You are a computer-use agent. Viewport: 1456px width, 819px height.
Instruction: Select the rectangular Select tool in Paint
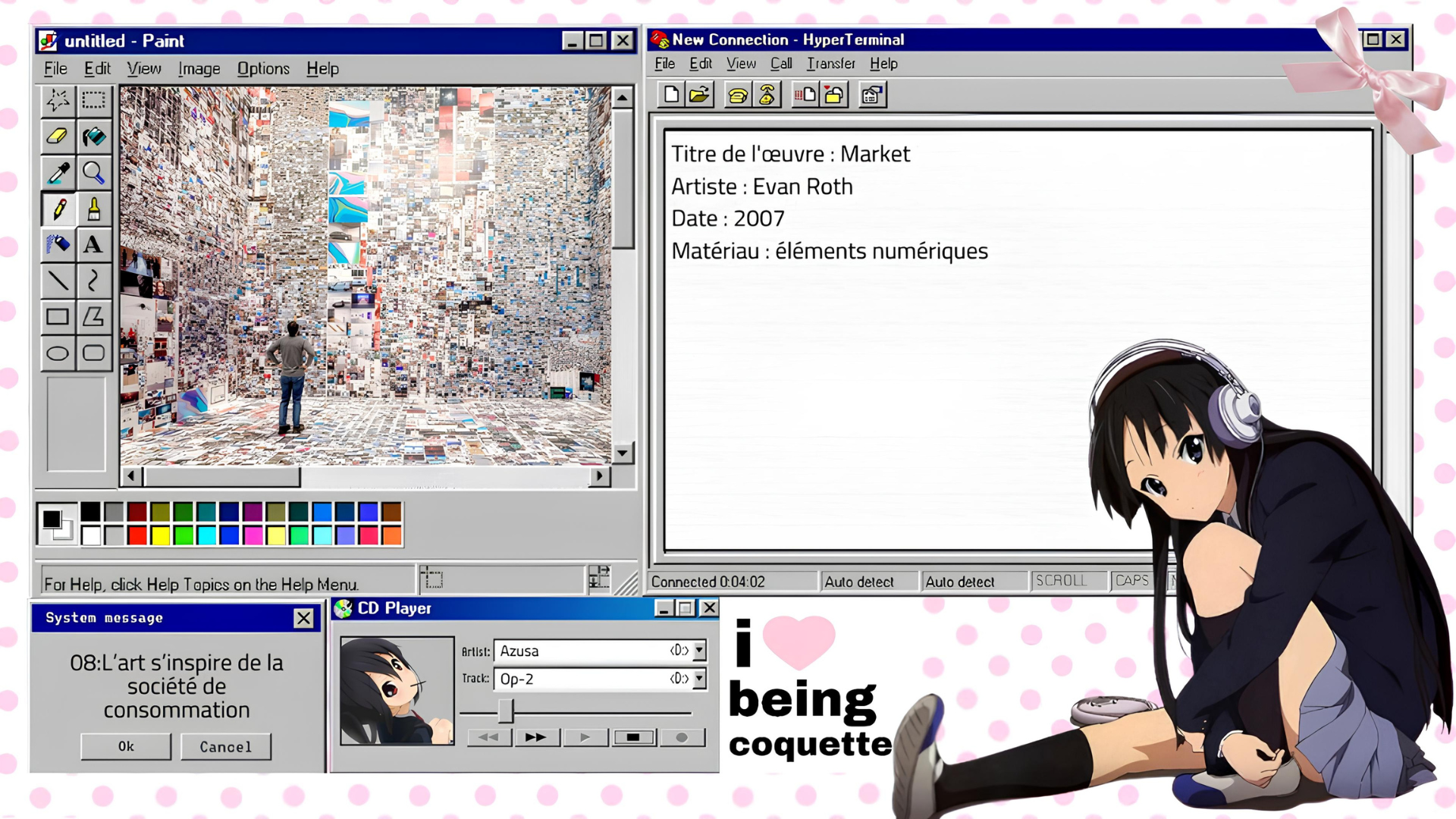coord(93,100)
